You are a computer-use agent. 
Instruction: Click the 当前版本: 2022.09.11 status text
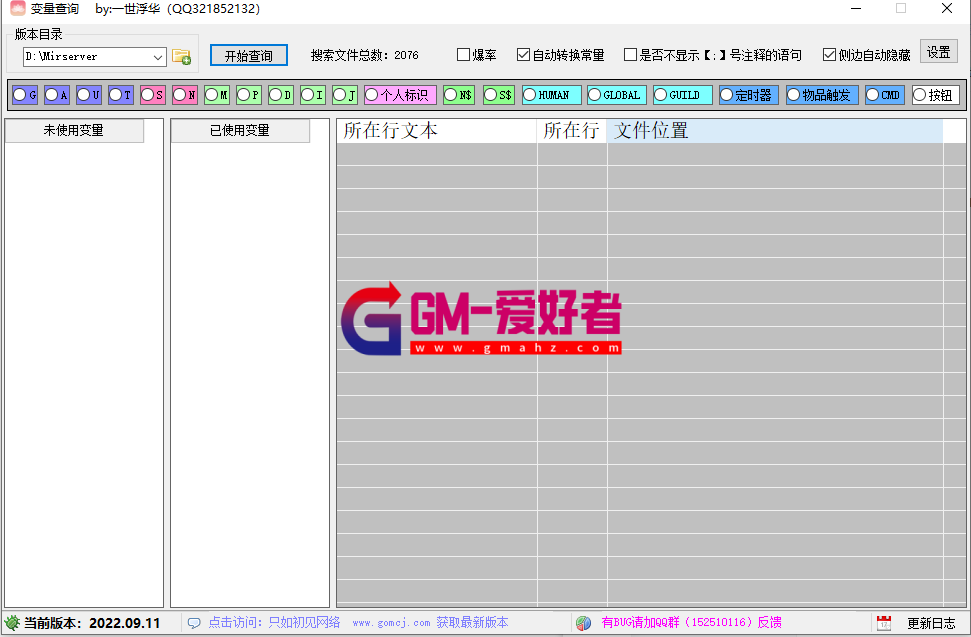click(92, 623)
